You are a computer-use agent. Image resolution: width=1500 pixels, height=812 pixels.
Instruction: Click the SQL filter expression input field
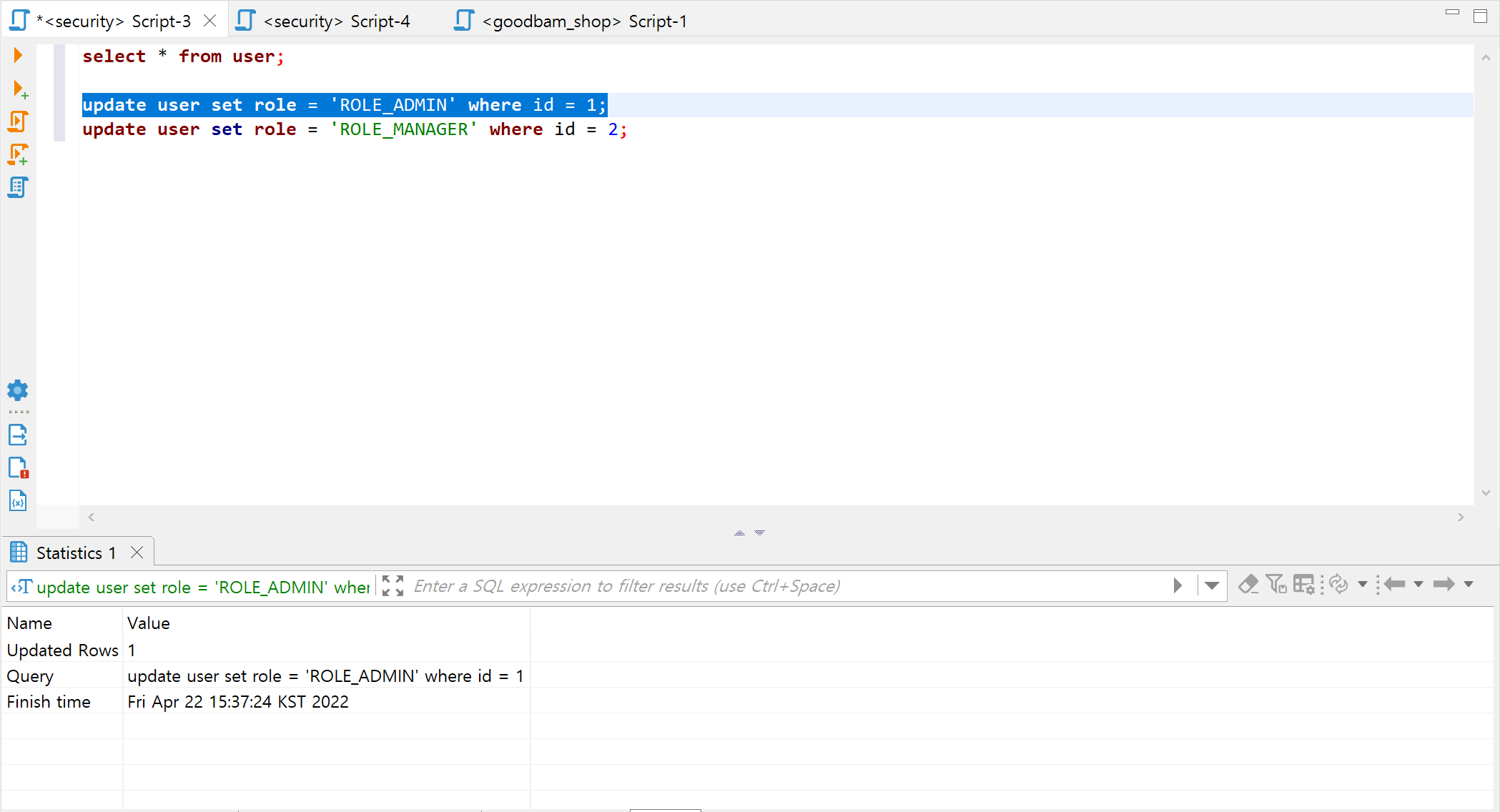click(786, 586)
